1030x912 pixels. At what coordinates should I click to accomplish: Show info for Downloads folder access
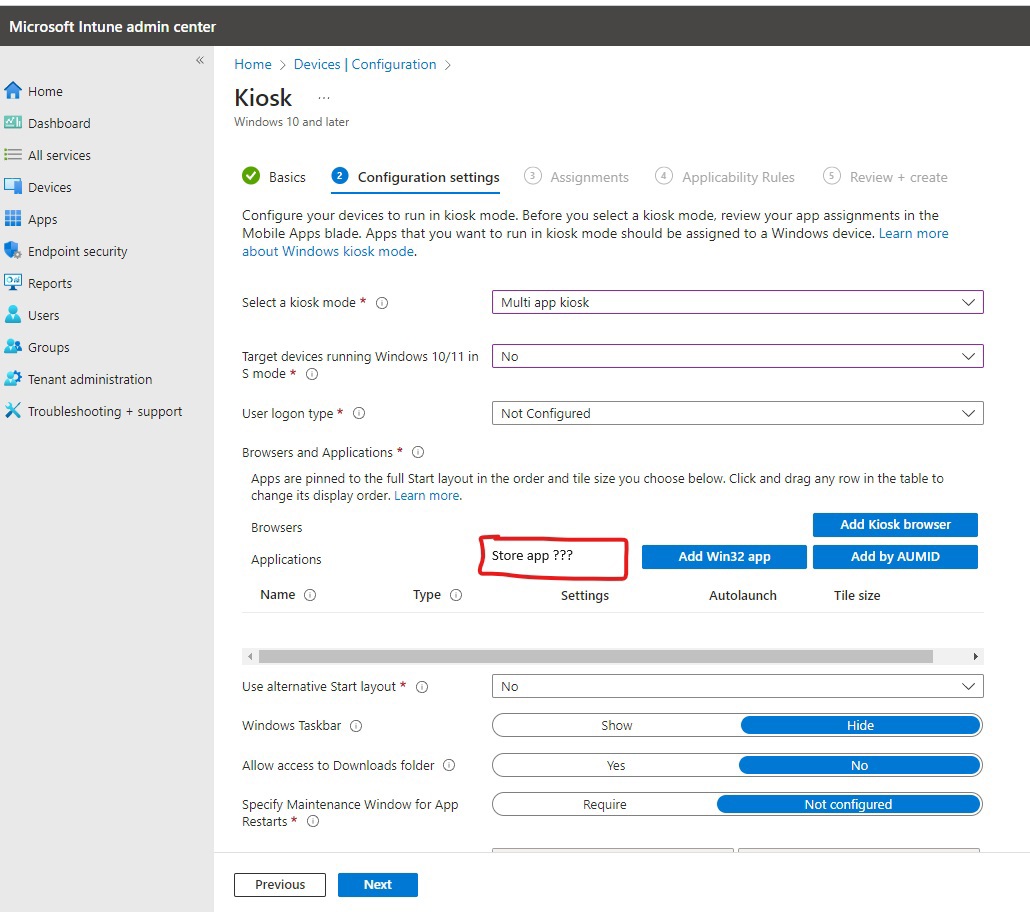tap(449, 765)
